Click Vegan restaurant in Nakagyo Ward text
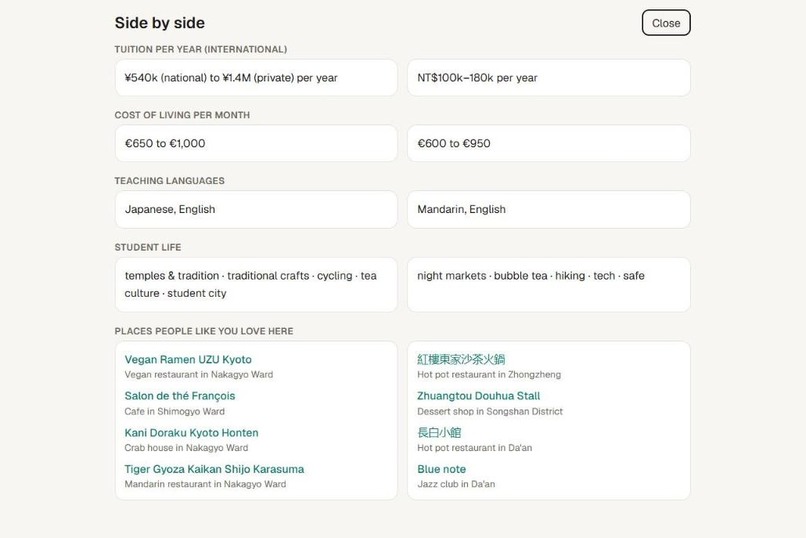This screenshot has height=538, width=806. 198,375
